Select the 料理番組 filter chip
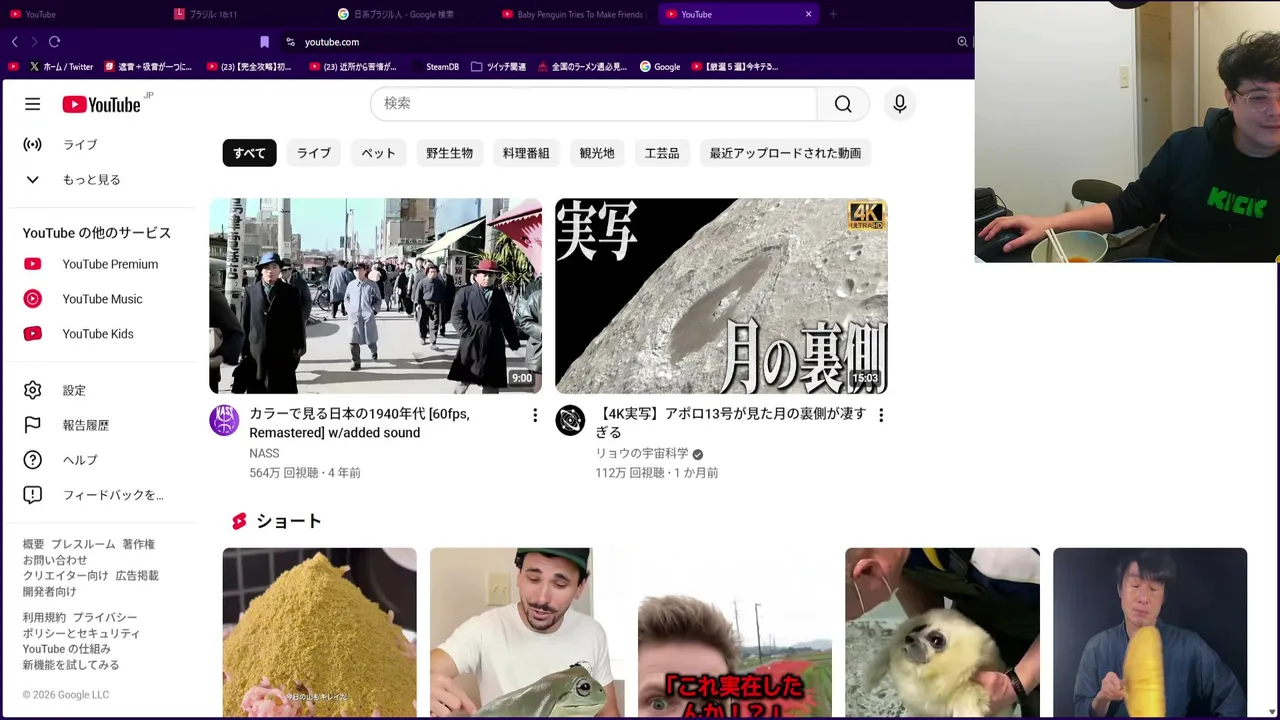 pyautogui.click(x=526, y=153)
